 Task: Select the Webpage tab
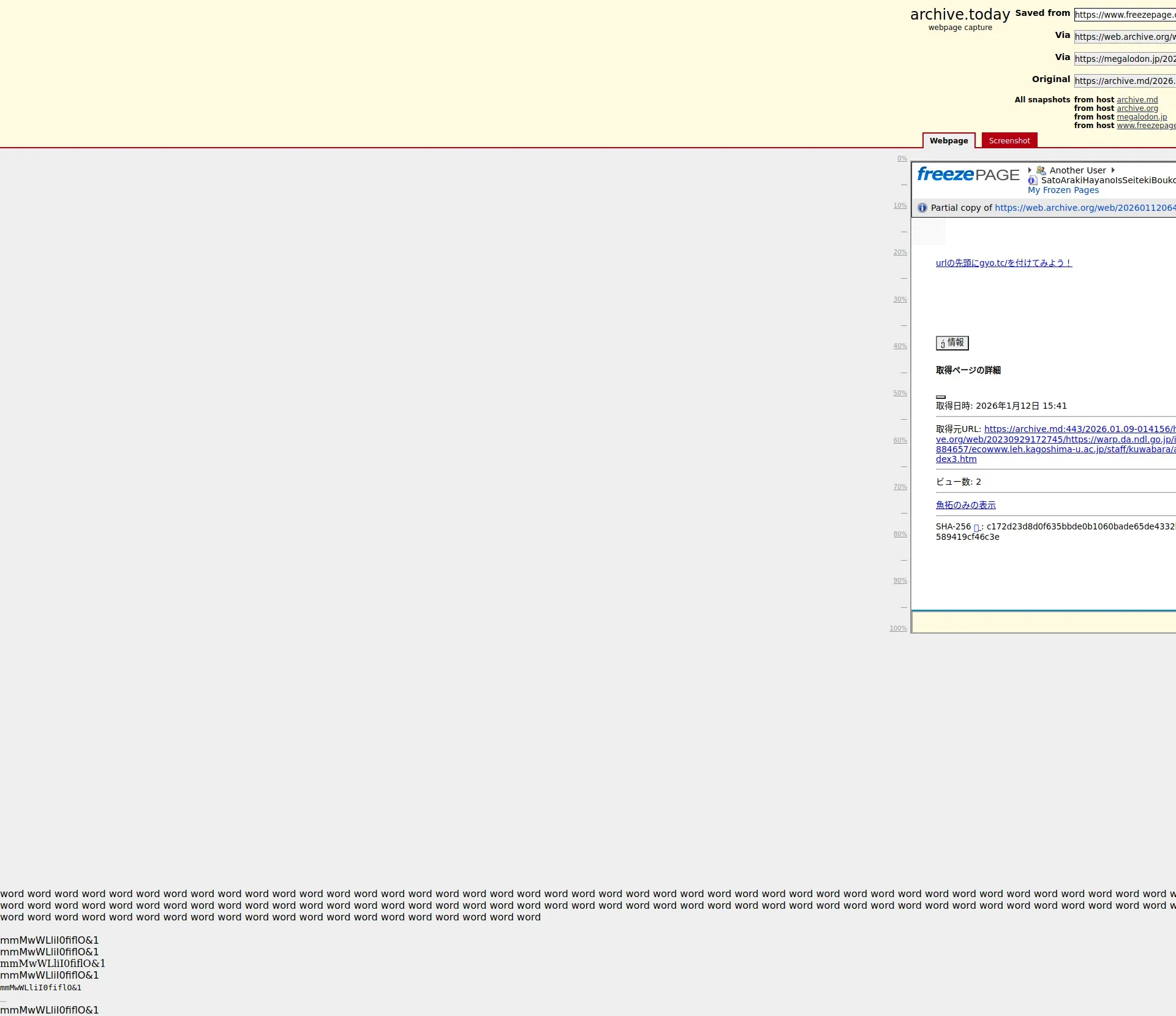coord(948,140)
